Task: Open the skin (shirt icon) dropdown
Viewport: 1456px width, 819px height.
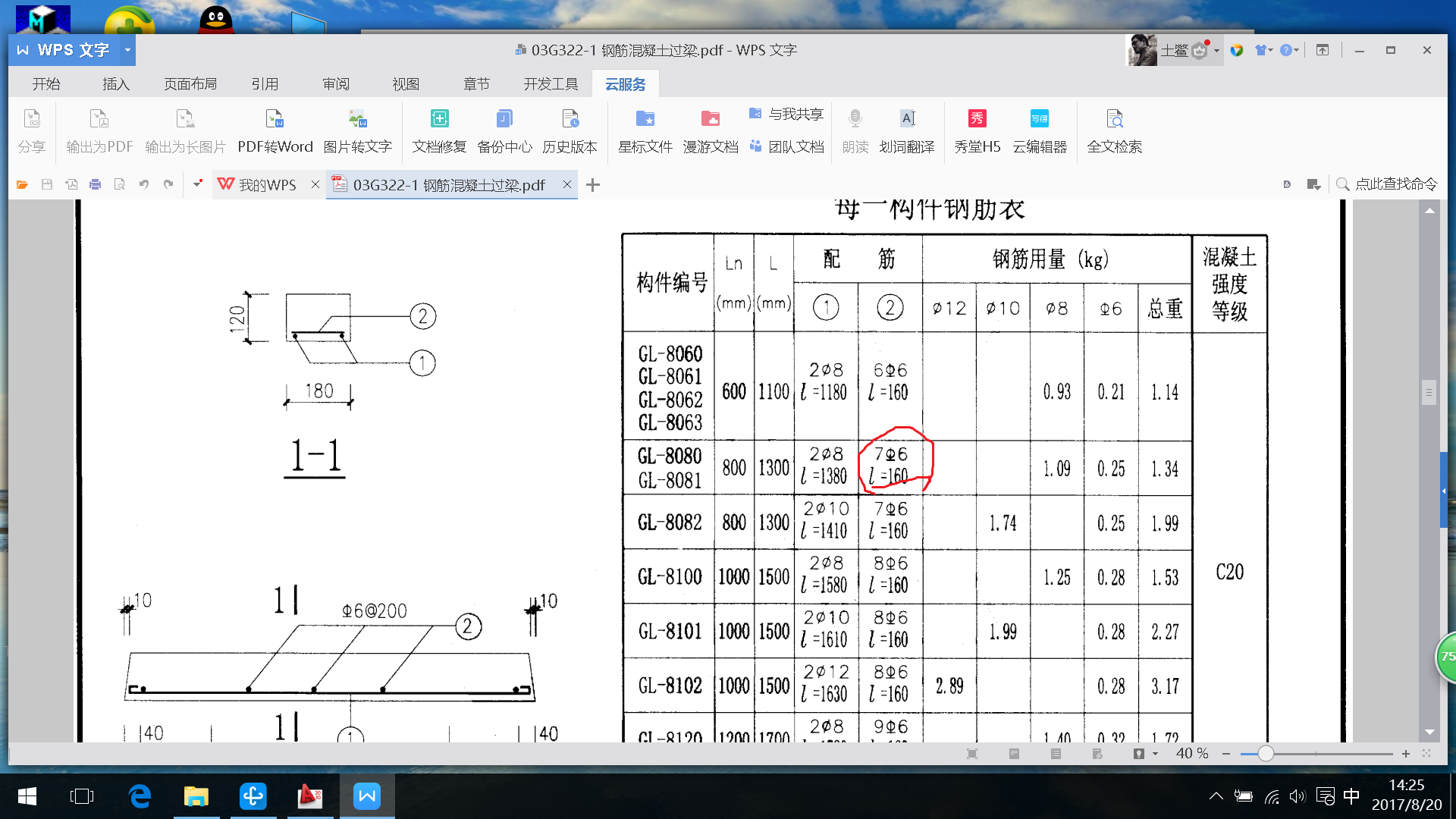Action: pyautogui.click(x=1263, y=50)
